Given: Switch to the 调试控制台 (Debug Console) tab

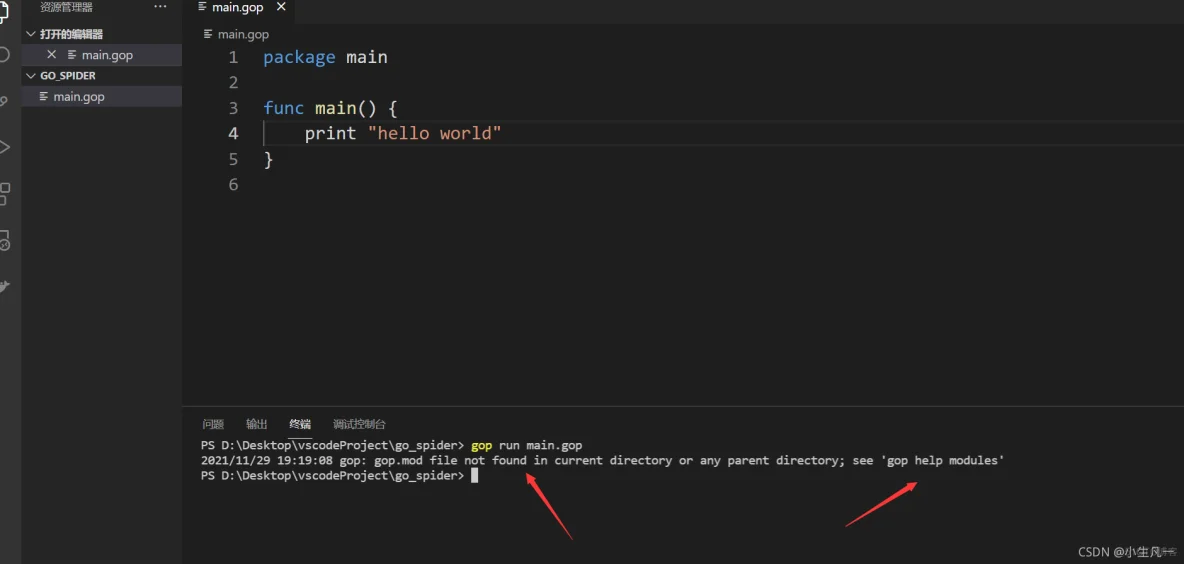Looking at the screenshot, I should [x=359, y=424].
